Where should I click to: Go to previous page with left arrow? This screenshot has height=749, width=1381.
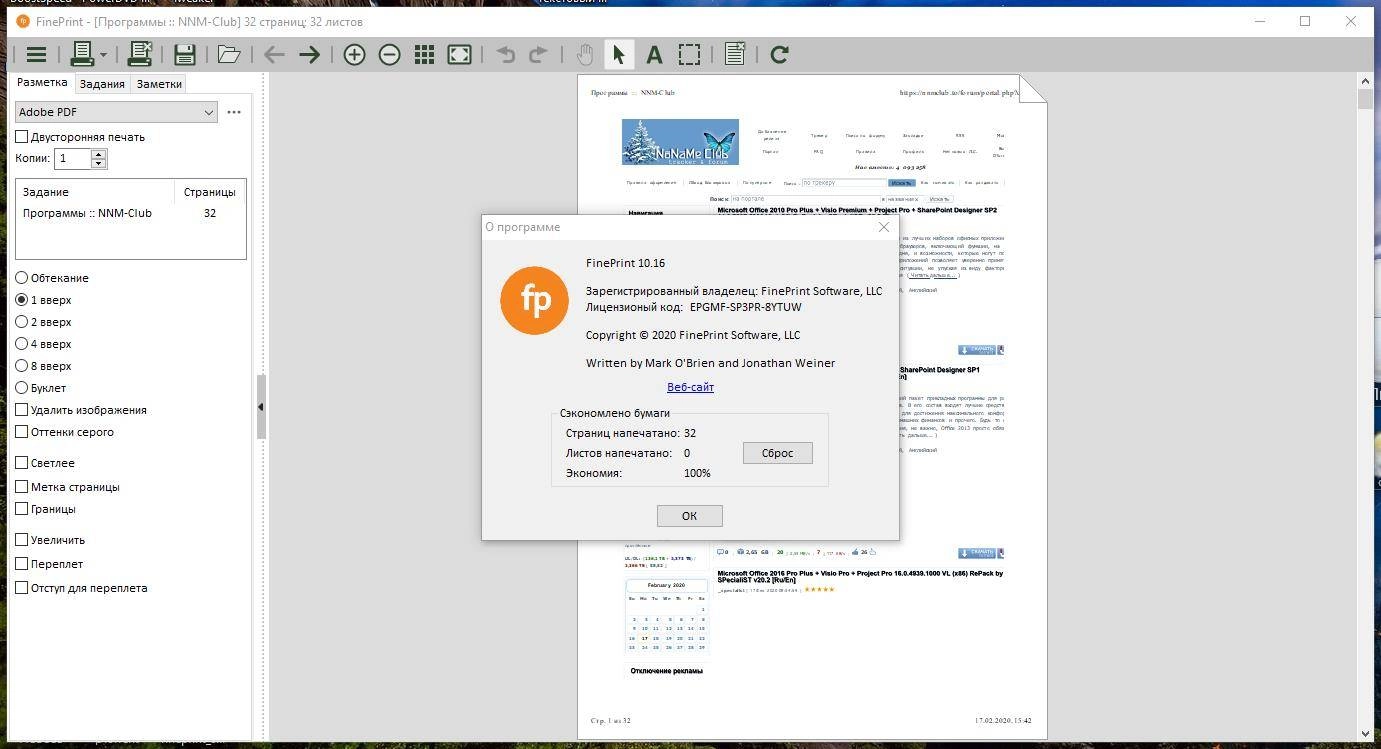pos(274,55)
